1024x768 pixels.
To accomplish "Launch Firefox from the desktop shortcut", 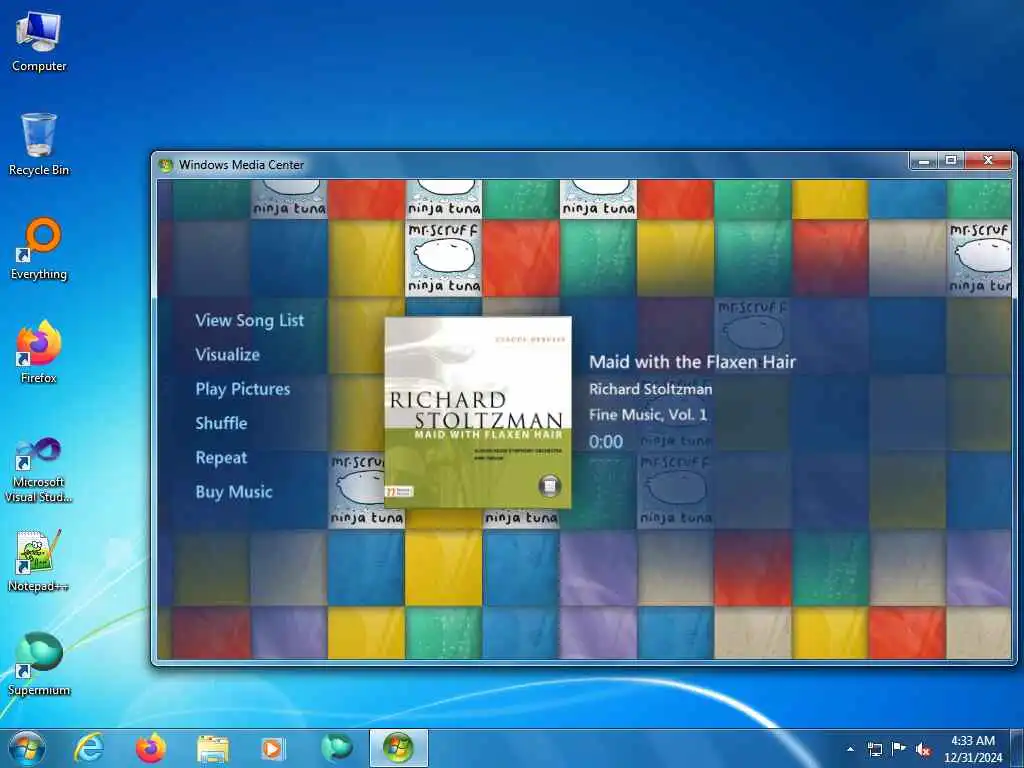I will (x=39, y=352).
